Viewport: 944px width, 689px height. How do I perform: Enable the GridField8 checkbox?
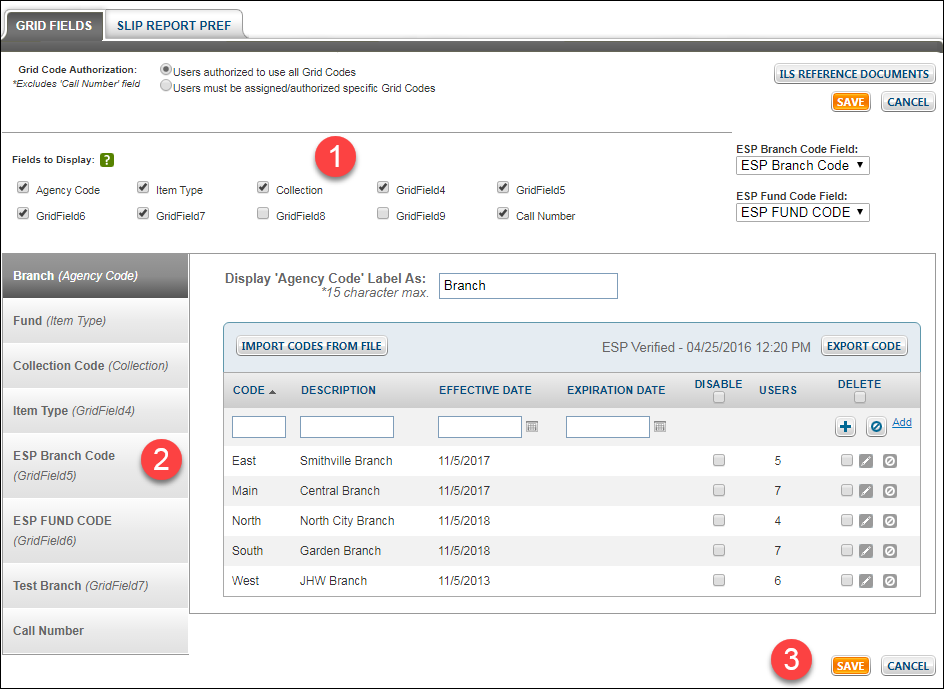point(263,213)
